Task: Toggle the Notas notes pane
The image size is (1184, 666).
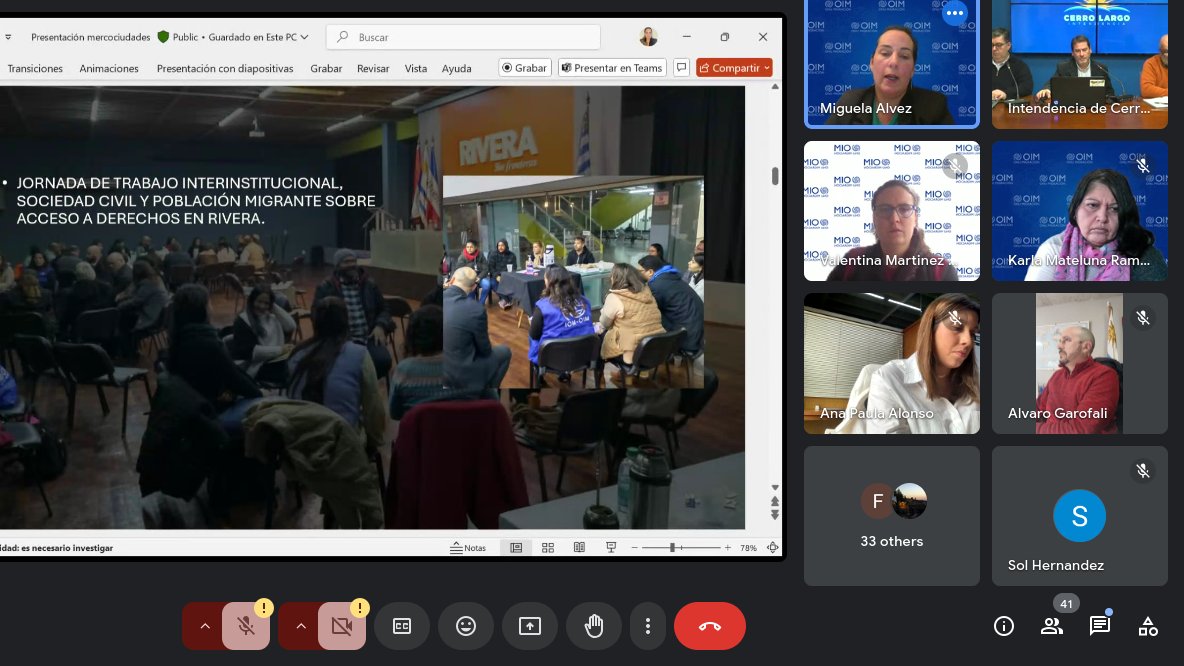Action: 468,547
